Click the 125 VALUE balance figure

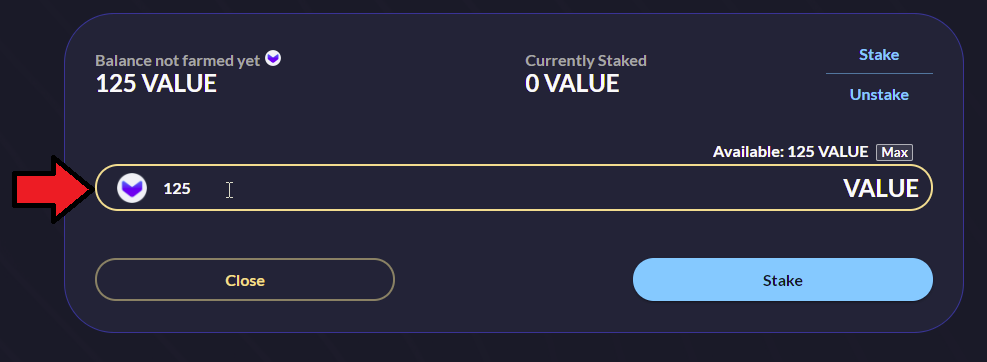pos(156,84)
